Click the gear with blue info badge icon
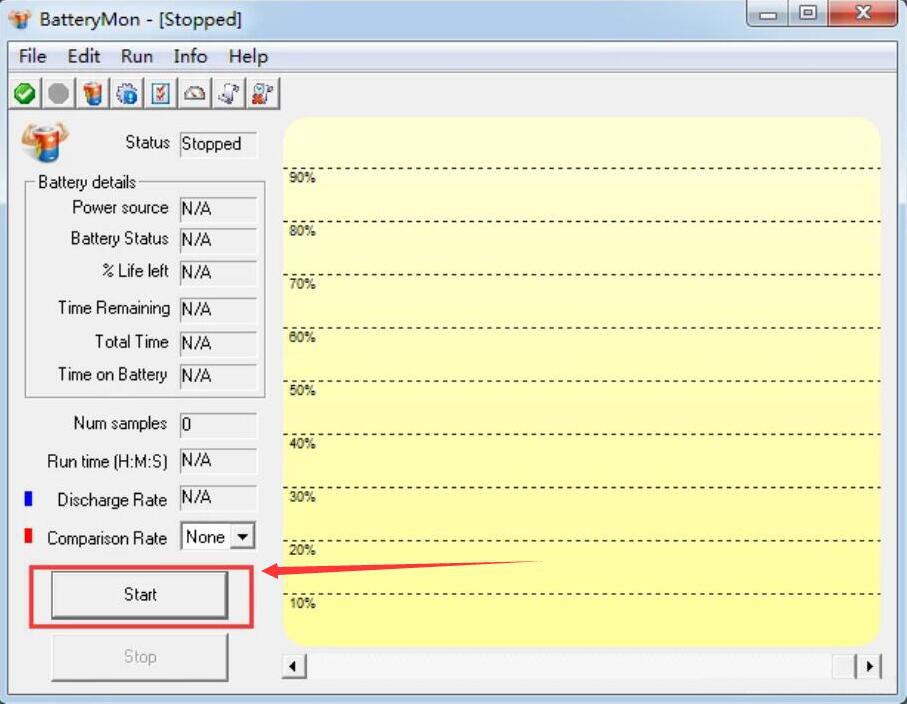The width and height of the screenshot is (907, 704). tap(127, 93)
